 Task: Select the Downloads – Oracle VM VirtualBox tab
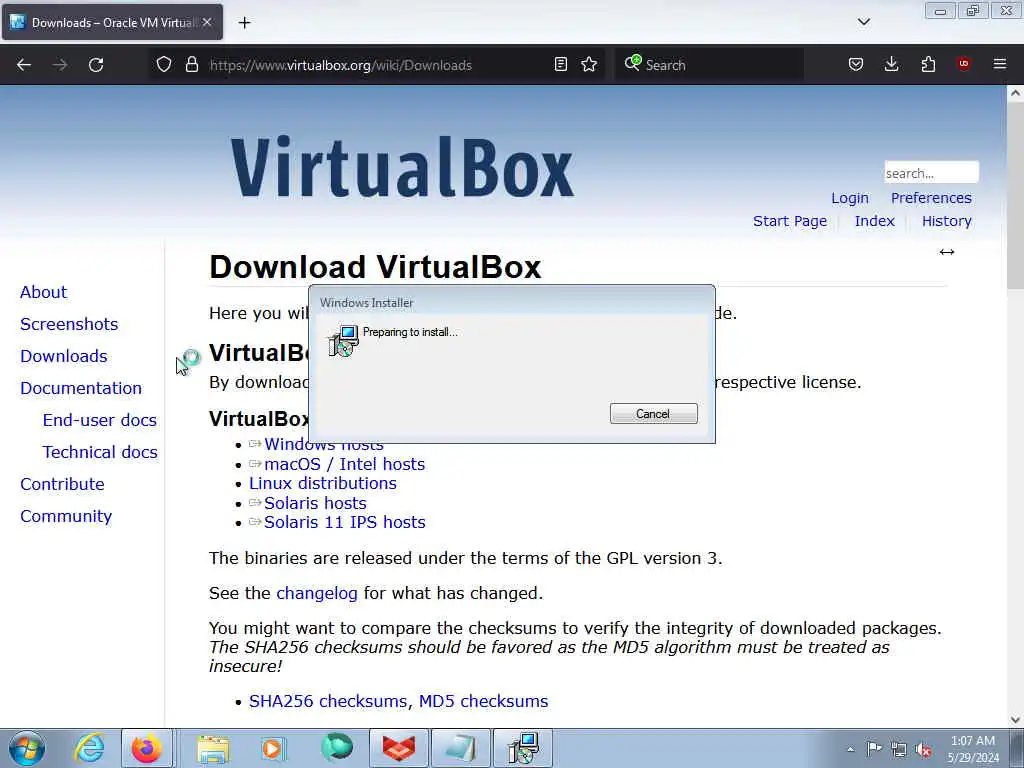tap(112, 22)
